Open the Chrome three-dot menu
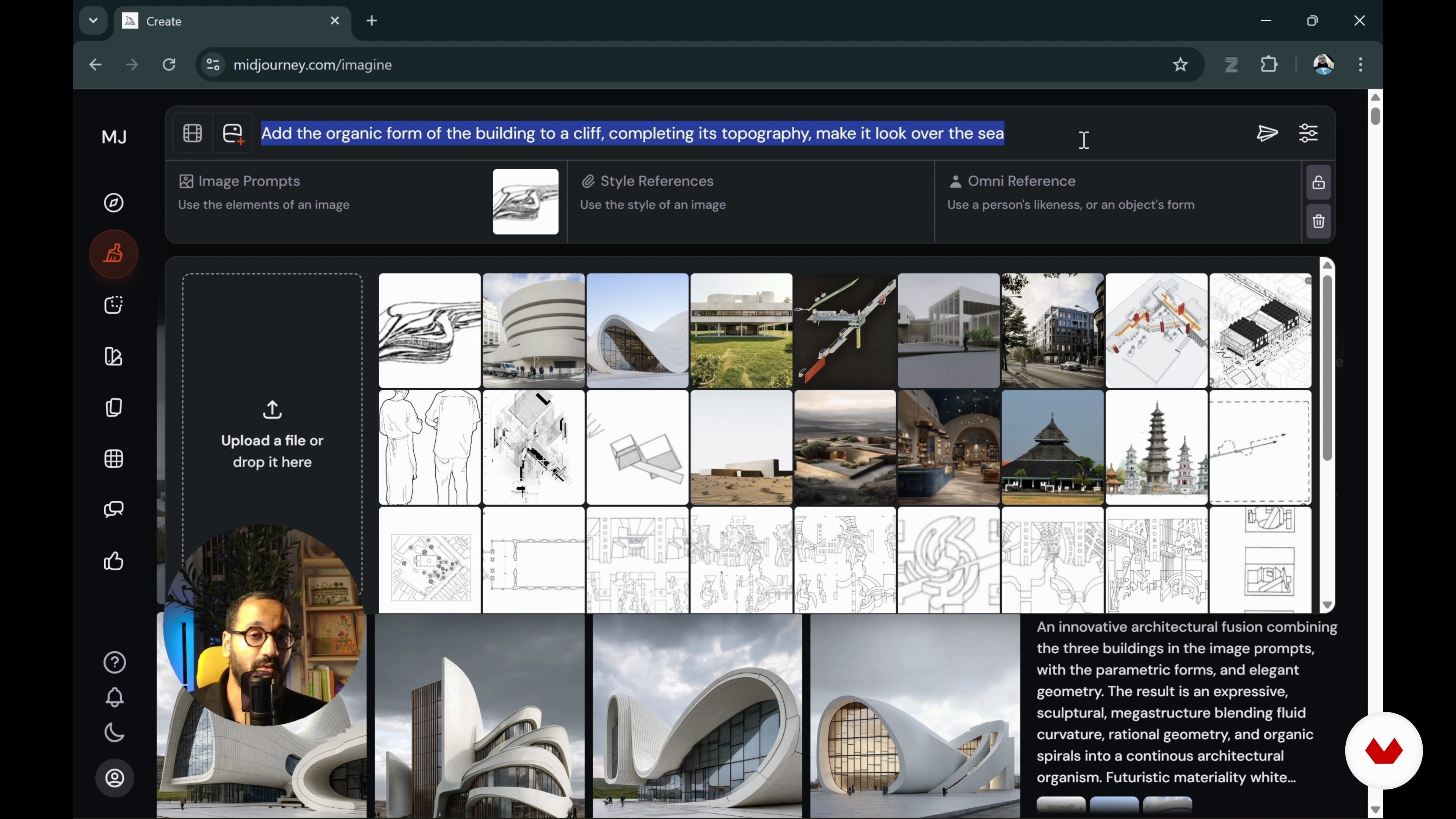Viewport: 1456px width, 819px height. (x=1361, y=64)
